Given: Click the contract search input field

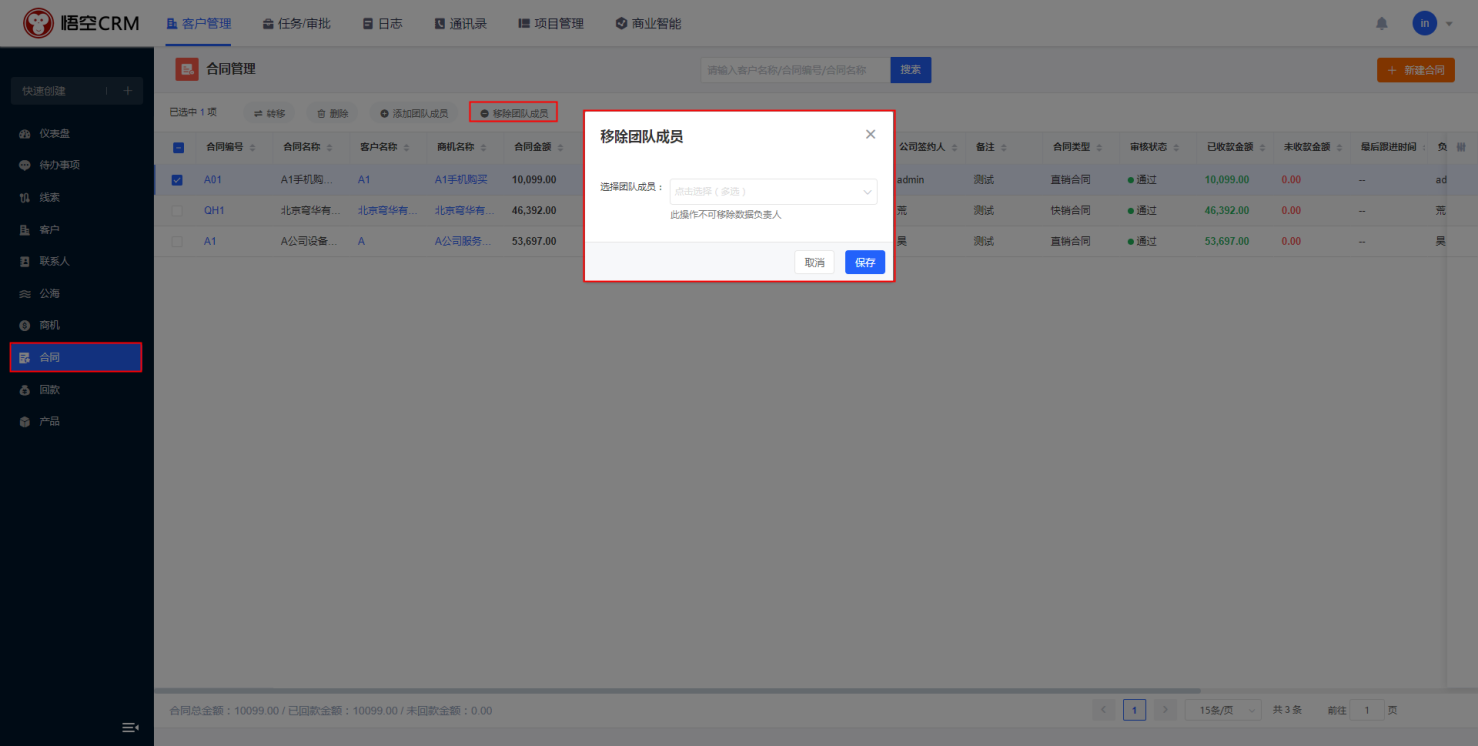Looking at the screenshot, I should pyautogui.click(x=795, y=70).
